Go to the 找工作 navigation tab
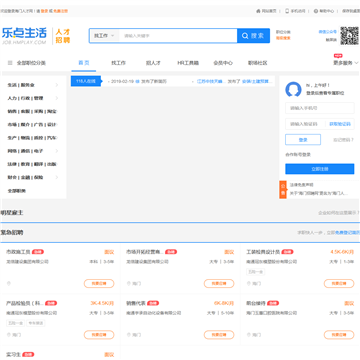The width and height of the screenshot is (360, 360). pos(118,63)
